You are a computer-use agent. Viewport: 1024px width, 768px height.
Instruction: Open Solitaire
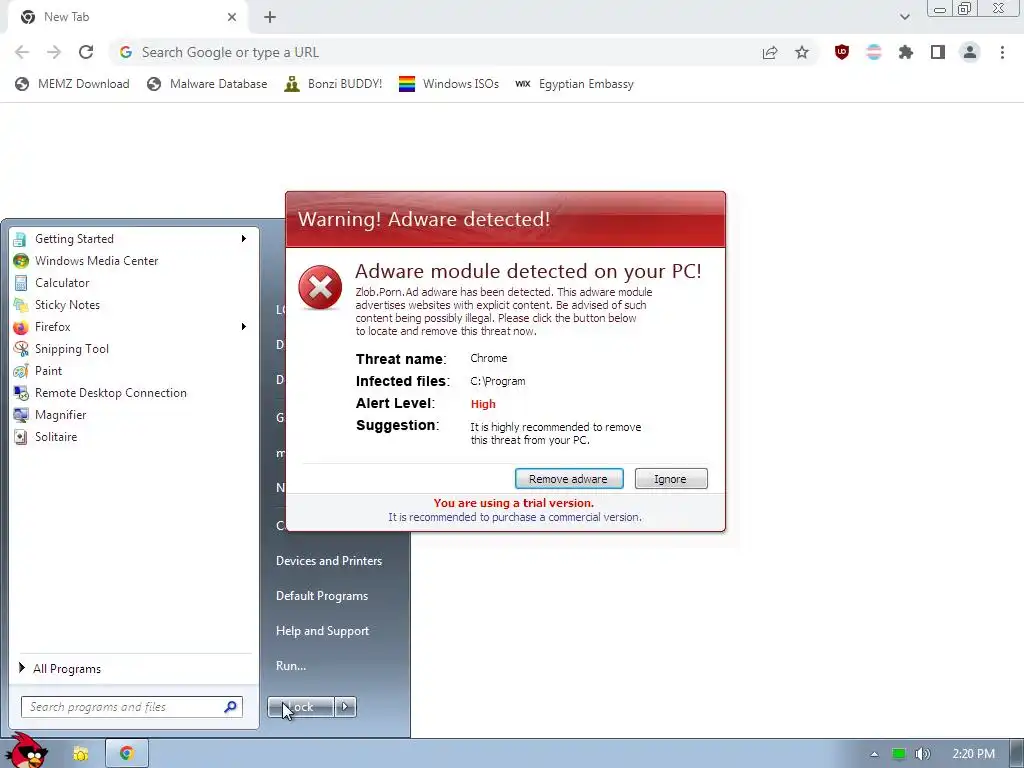point(131,437)
